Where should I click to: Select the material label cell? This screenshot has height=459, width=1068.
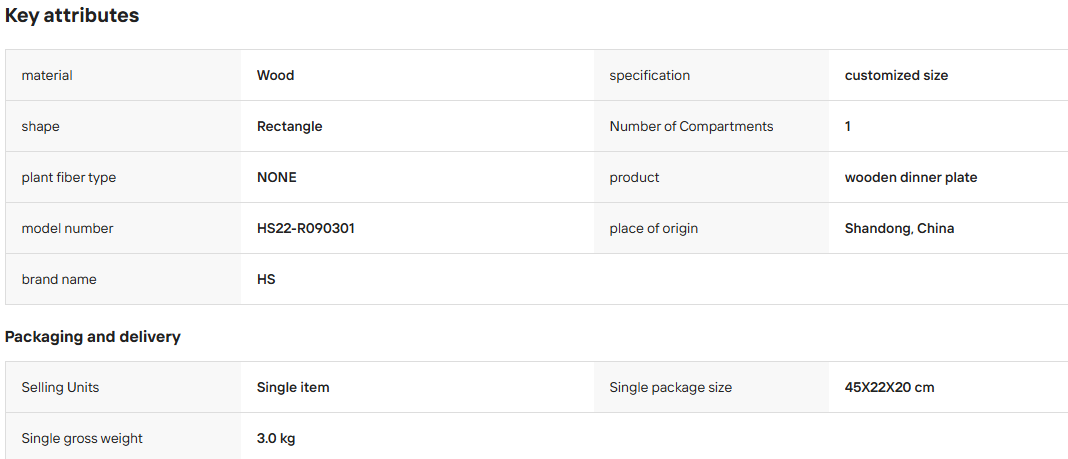[123, 76]
